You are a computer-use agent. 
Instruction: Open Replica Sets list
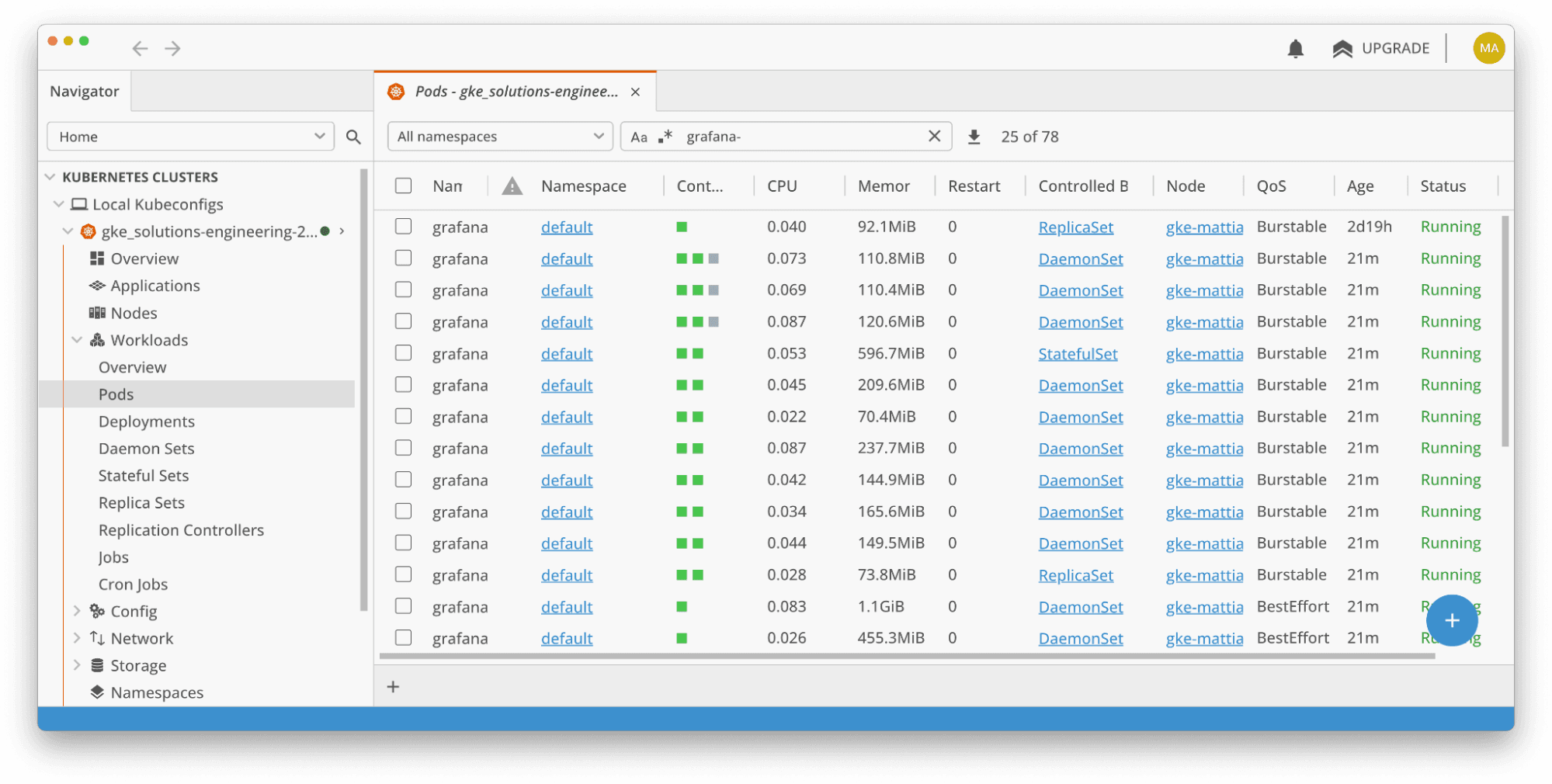(x=141, y=503)
